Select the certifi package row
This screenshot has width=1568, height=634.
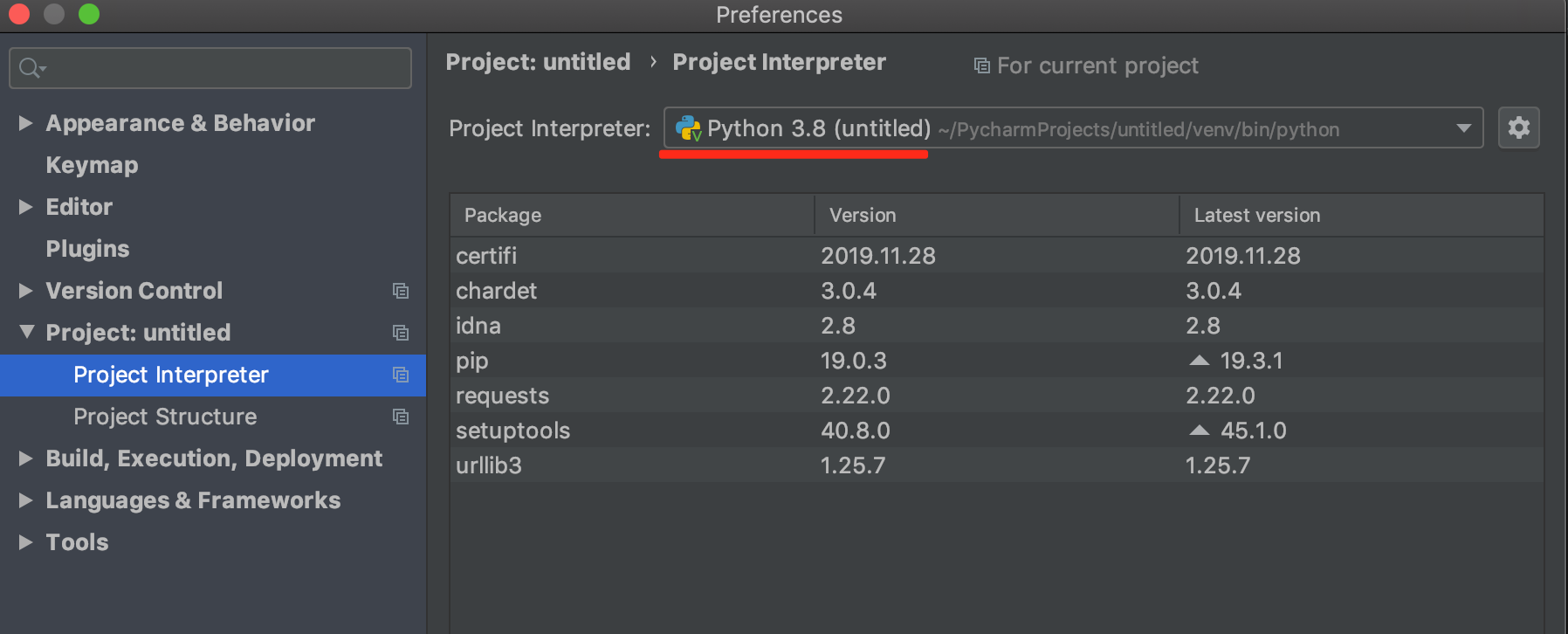point(996,255)
